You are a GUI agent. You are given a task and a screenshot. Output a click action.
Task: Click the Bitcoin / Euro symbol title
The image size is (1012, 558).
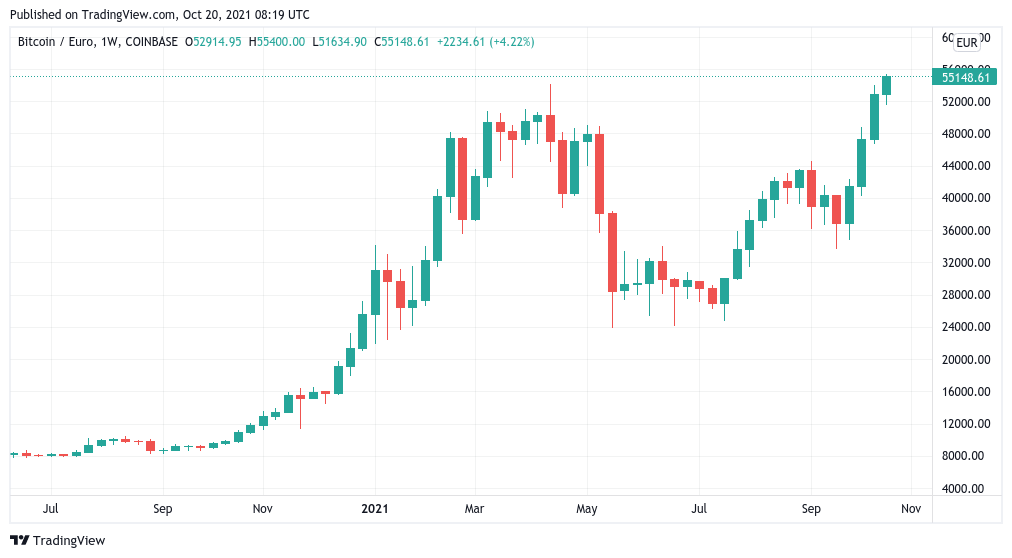(x=56, y=42)
